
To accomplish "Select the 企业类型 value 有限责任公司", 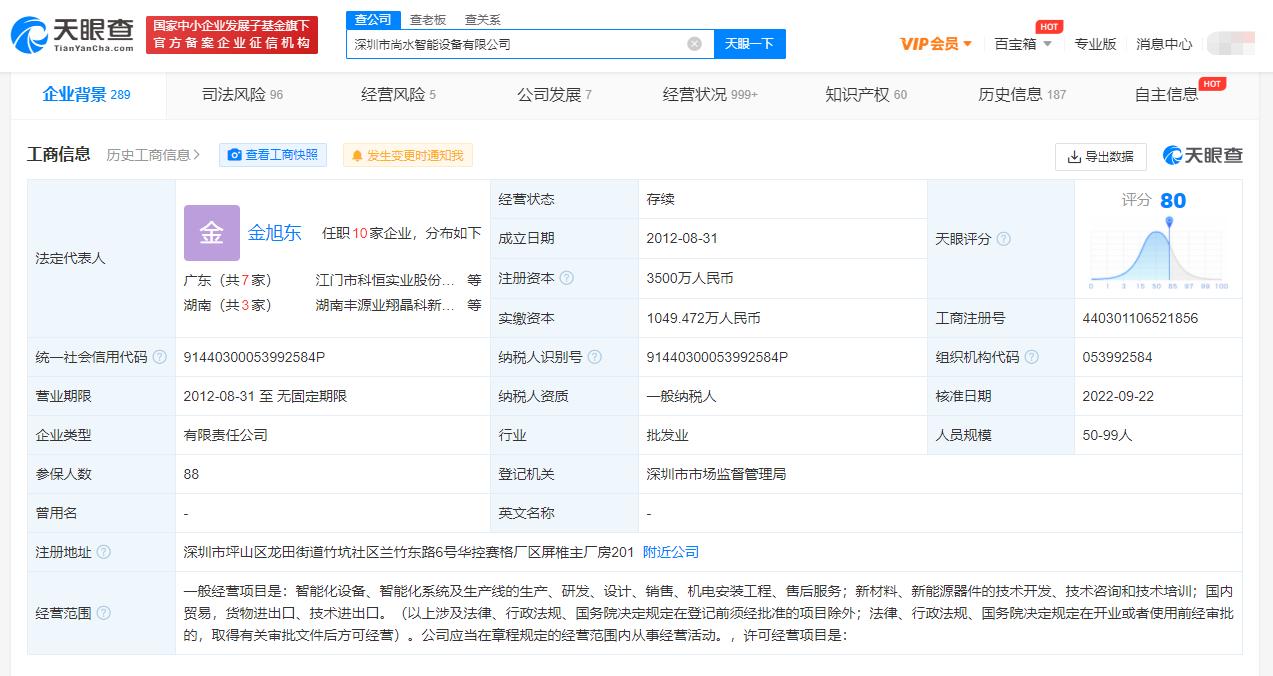I will (226, 435).
